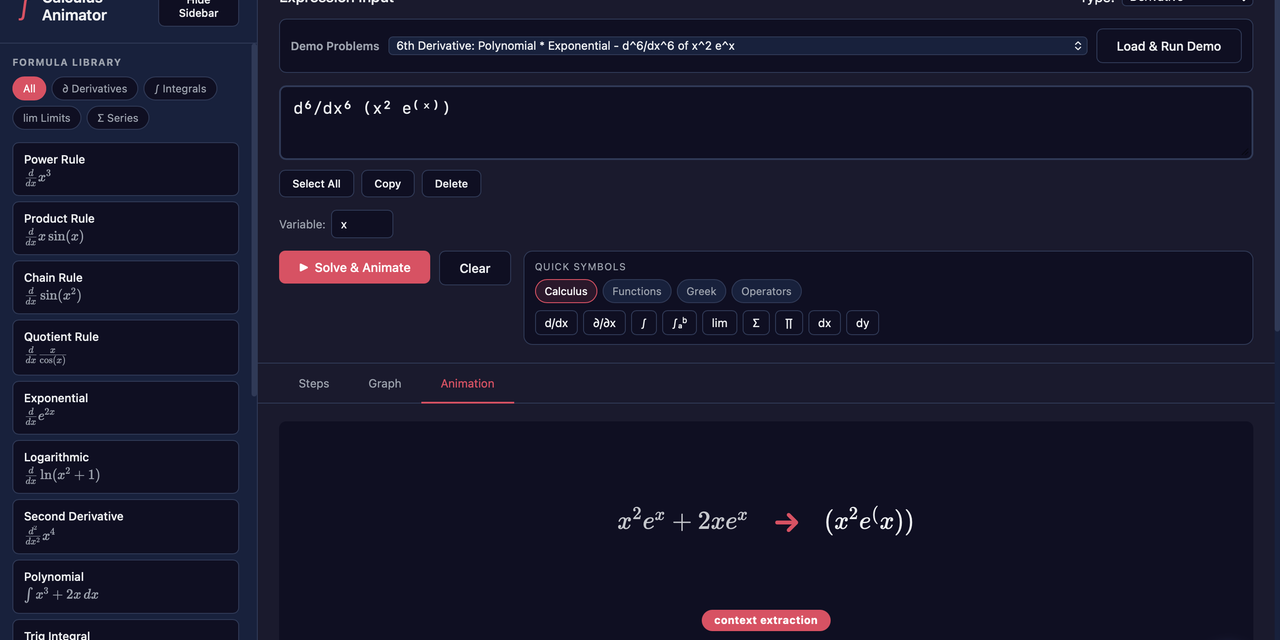The height and width of the screenshot is (640, 1280).
Task: Insert the lim symbol
Action: [x=720, y=323]
